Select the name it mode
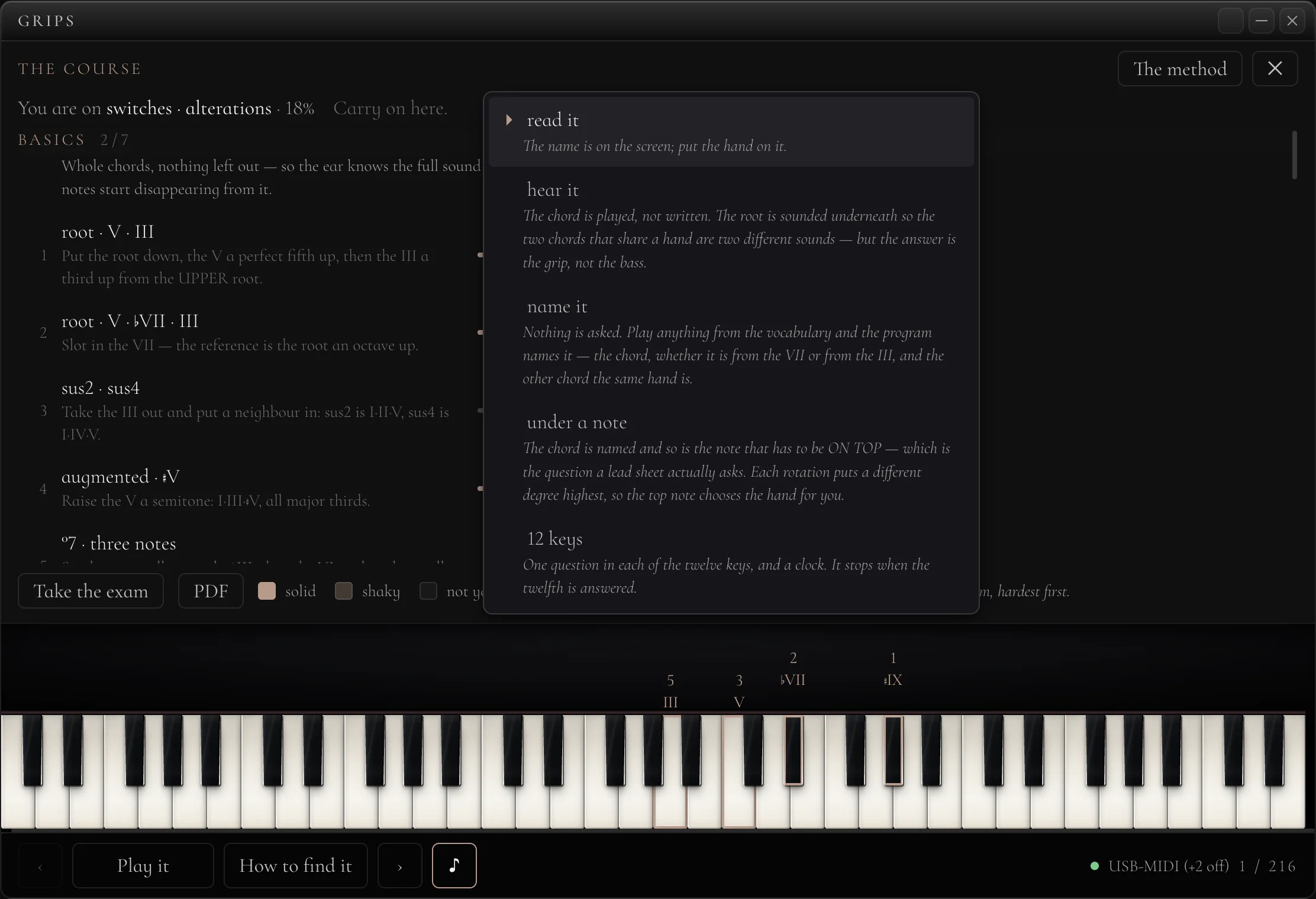 click(731, 341)
